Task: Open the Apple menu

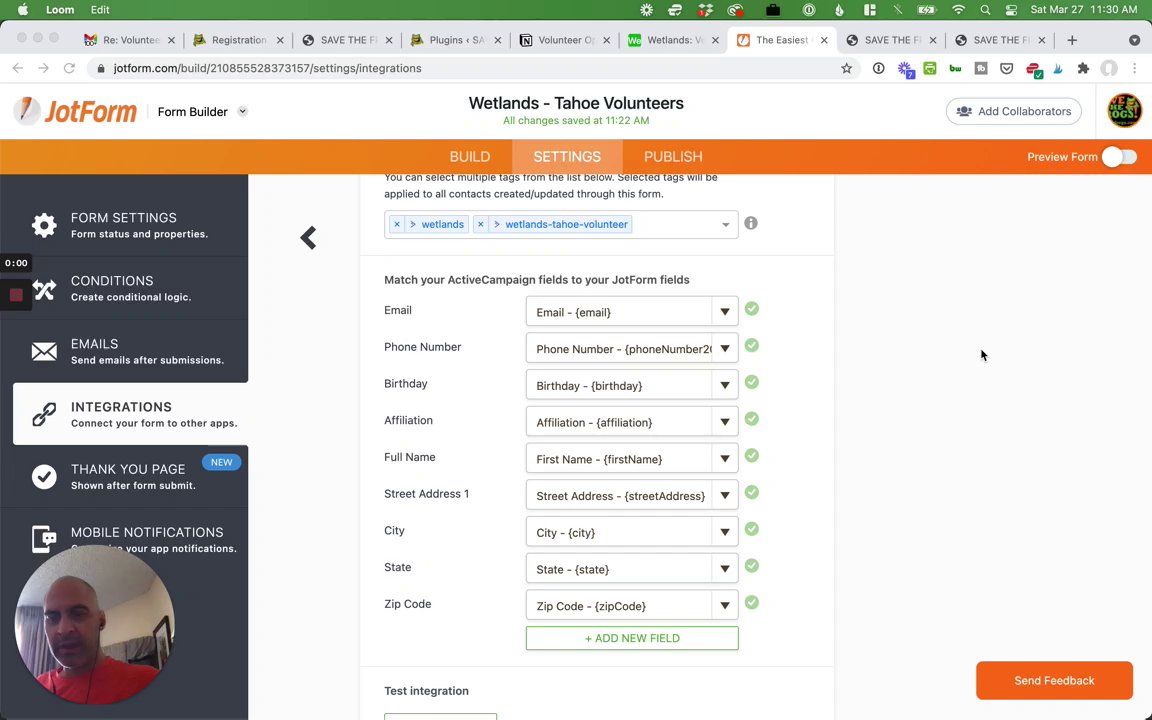Action: click(x=23, y=10)
